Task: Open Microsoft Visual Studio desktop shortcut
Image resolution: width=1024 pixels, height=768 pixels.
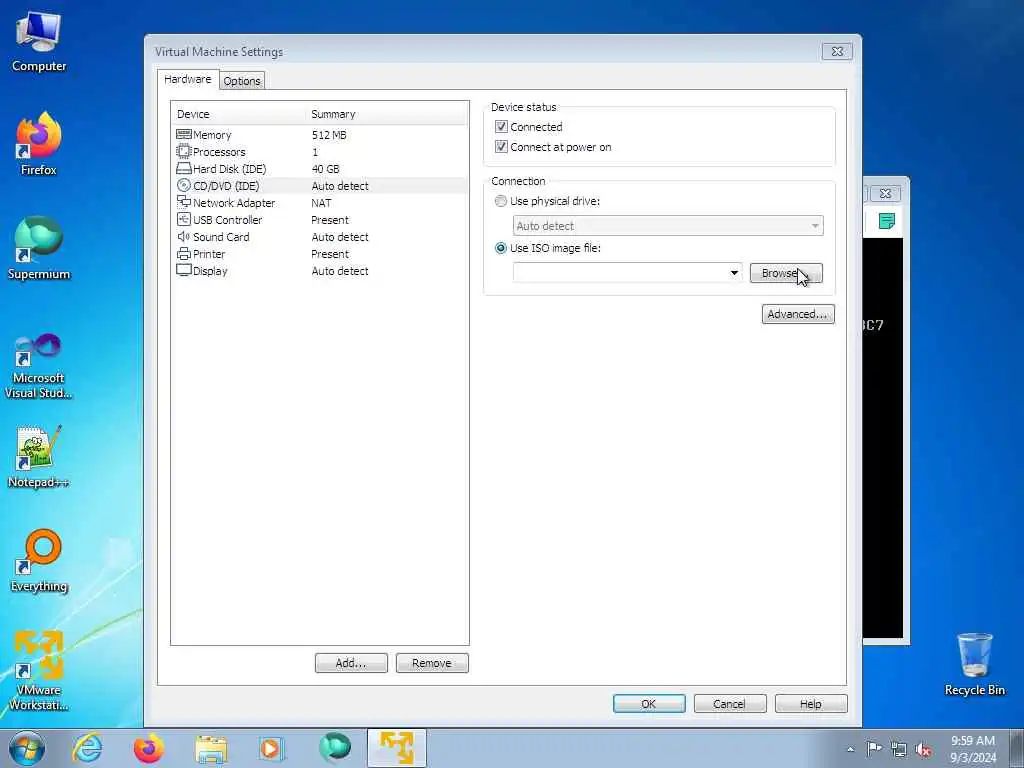Action: (x=39, y=366)
